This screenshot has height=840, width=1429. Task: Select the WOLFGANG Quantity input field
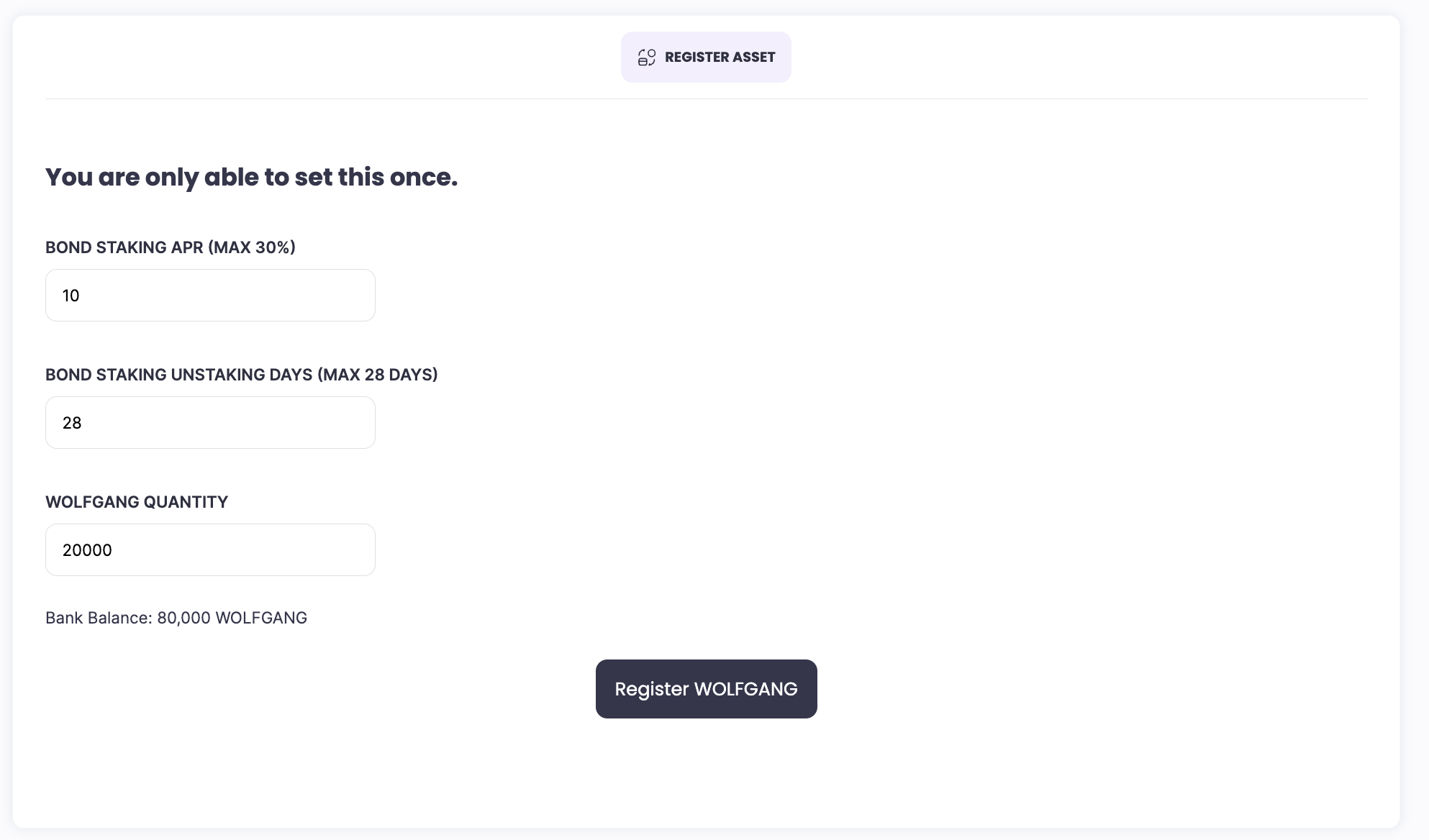point(210,550)
